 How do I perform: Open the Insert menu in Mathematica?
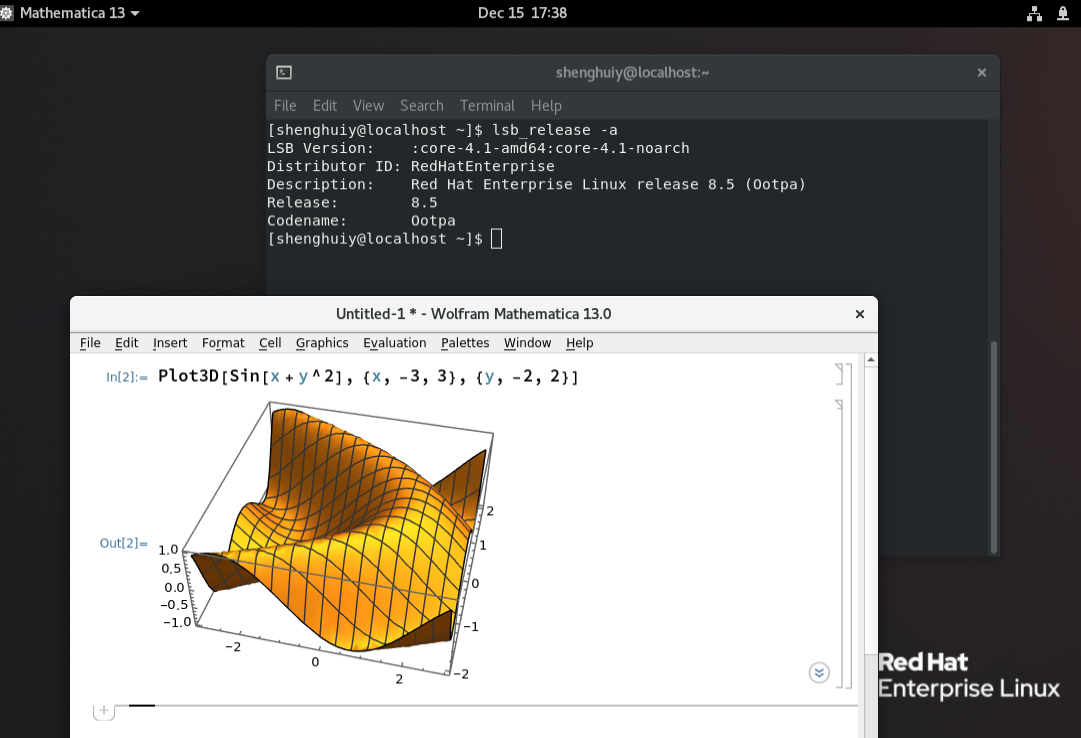(170, 343)
